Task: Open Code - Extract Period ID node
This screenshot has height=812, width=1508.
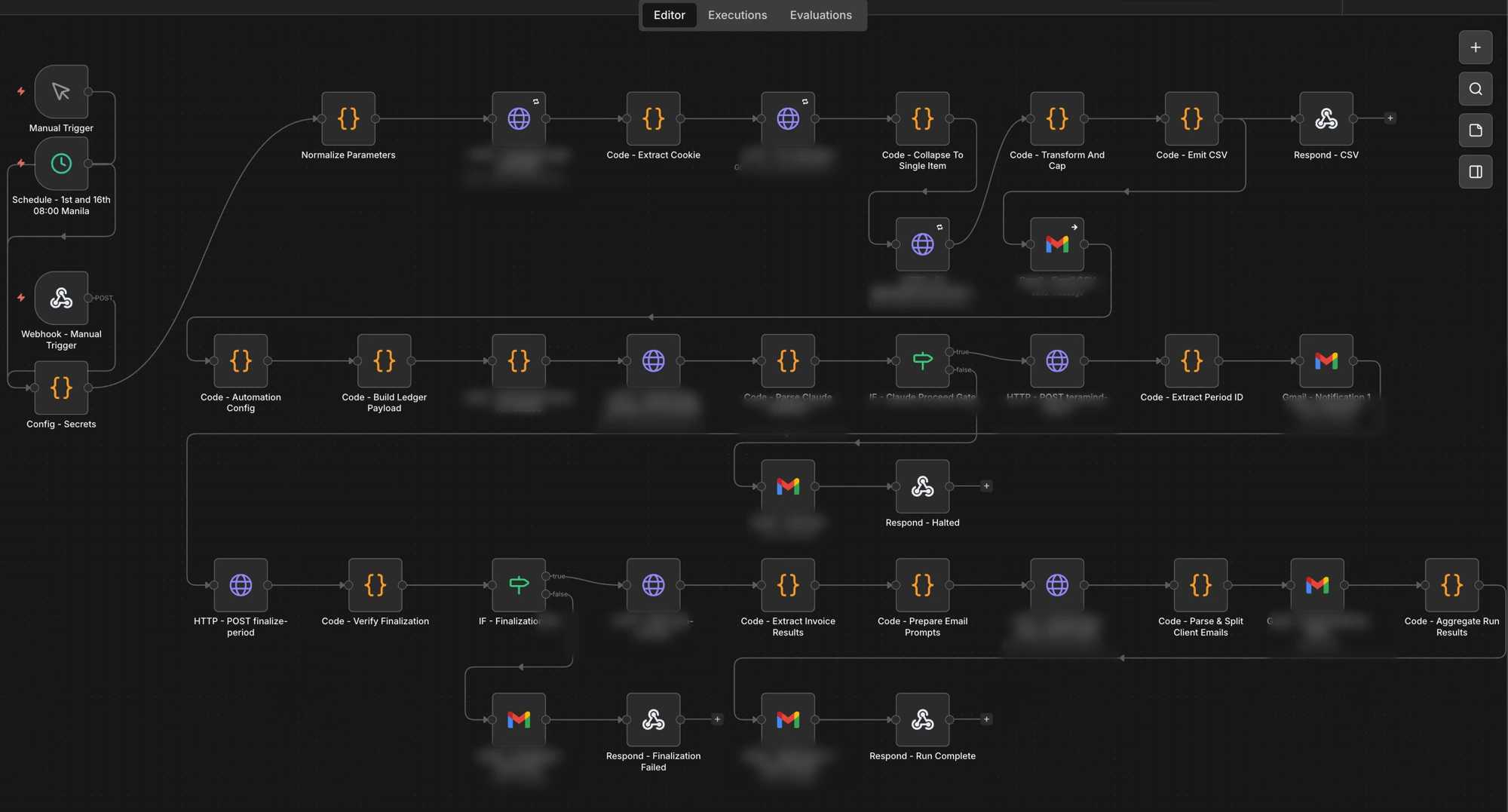Action: [x=1192, y=361]
